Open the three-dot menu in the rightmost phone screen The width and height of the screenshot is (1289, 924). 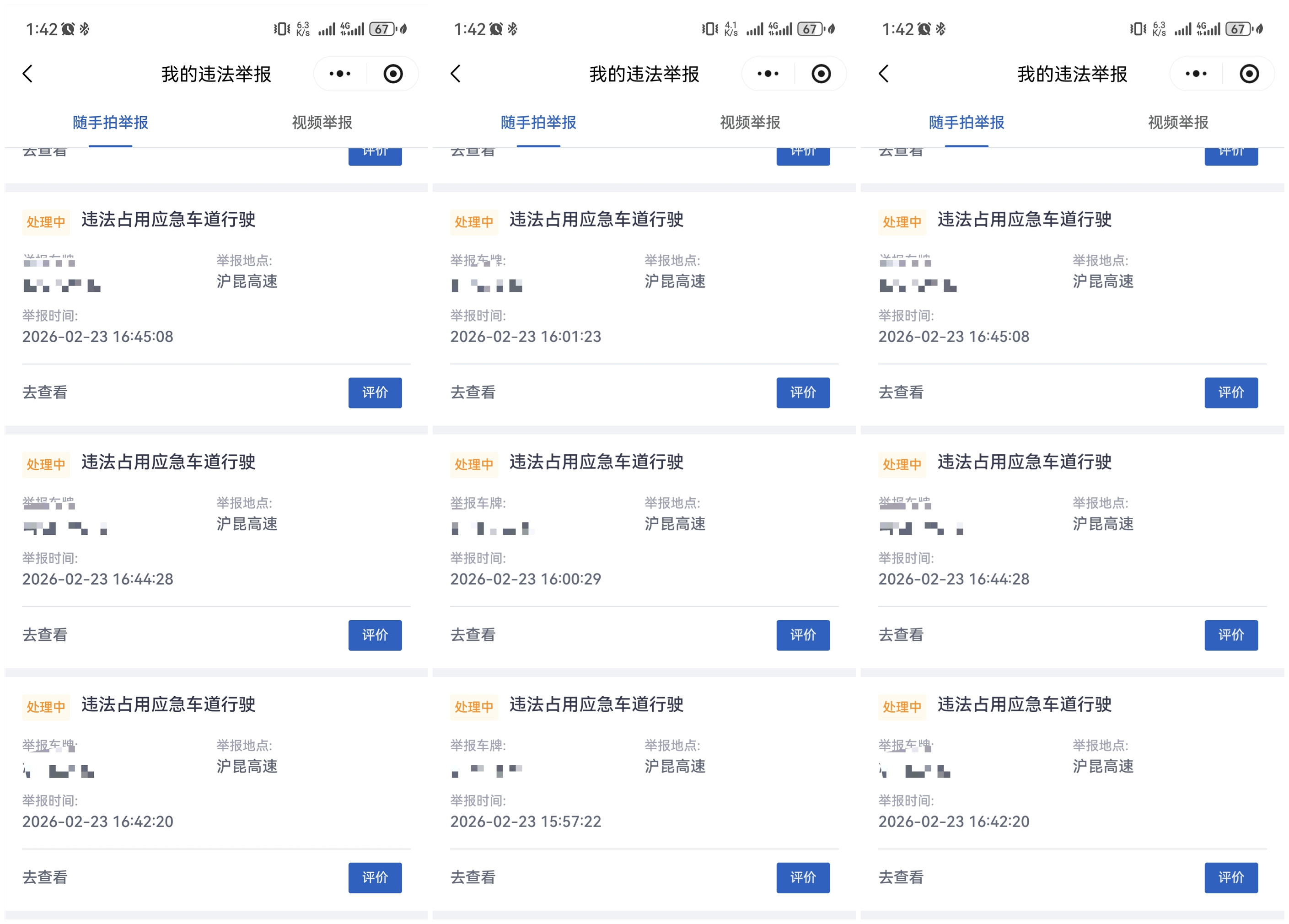point(1196,74)
